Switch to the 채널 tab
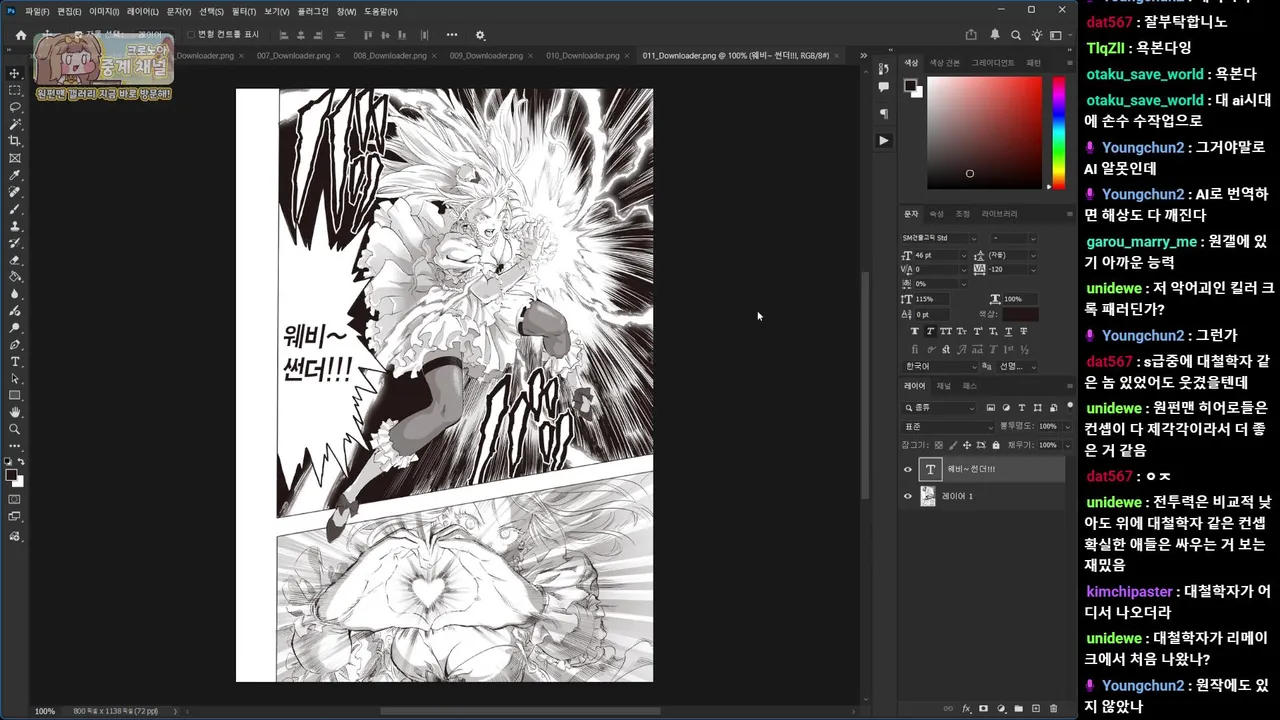The width and height of the screenshot is (1280, 720). point(943,386)
